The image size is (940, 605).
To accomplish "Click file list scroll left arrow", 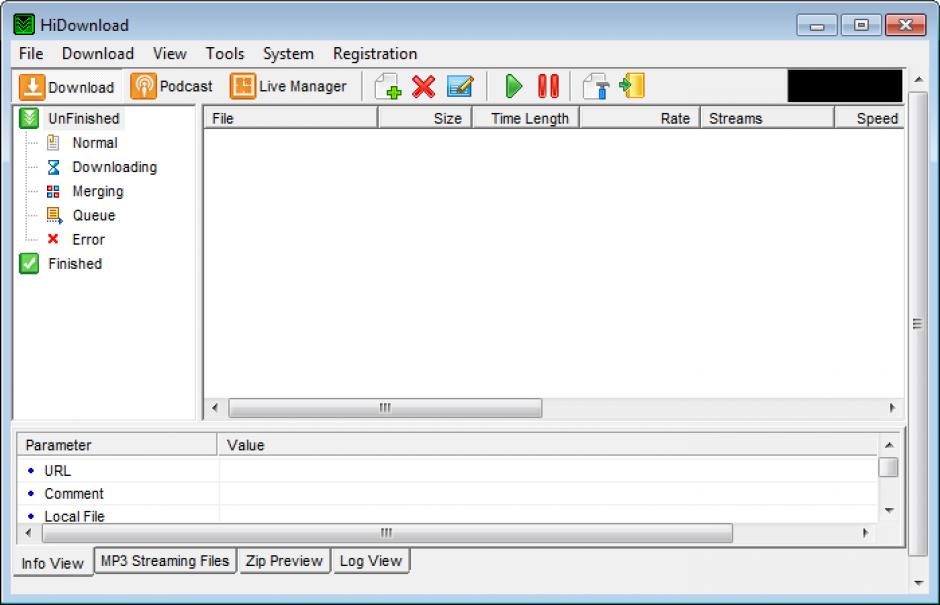I will tap(215, 408).
